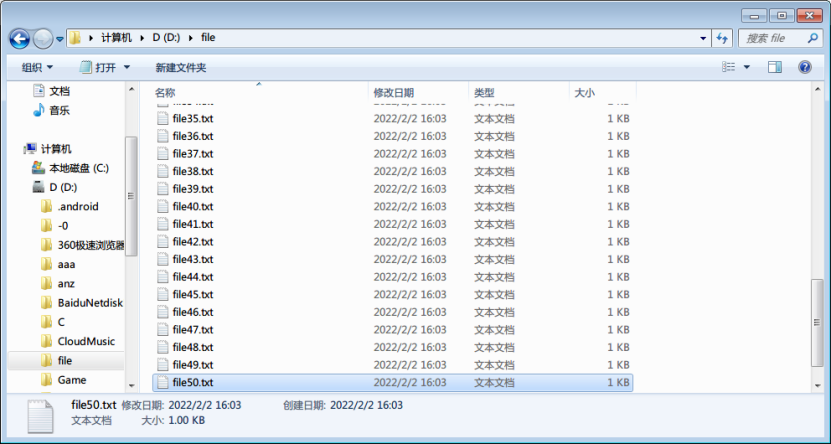Open the aaa folder in tree
This screenshot has height=444, width=831.
pyautogui.click(x=66, y=264)
